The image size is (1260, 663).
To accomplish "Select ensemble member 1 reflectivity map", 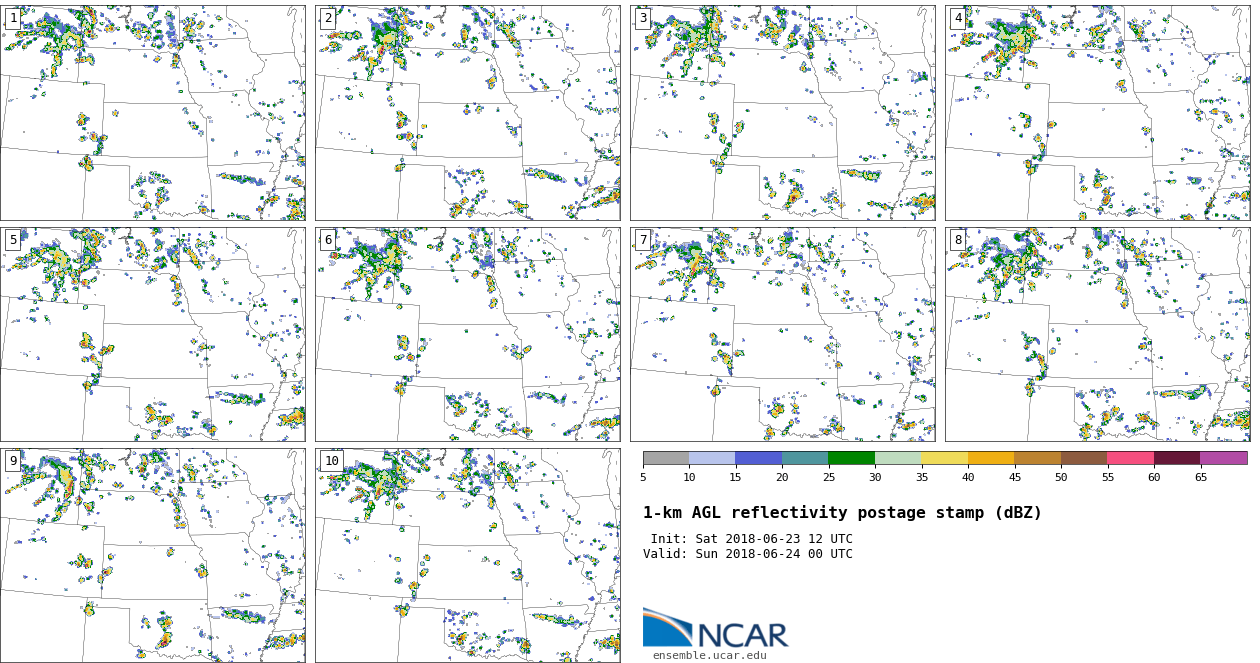I will [153, 113].
